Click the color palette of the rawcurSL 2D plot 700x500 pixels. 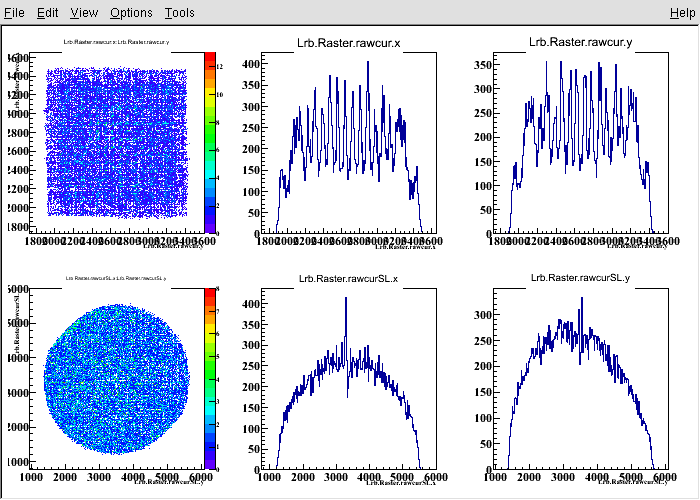210,379
